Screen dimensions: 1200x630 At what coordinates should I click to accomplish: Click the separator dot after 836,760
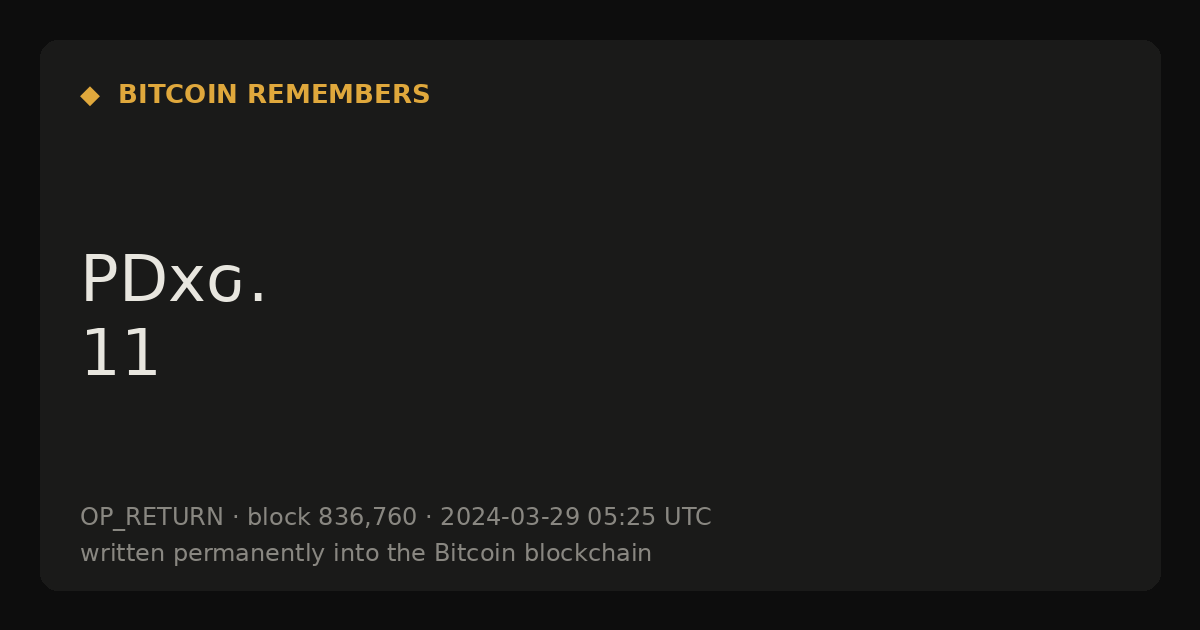[x=428, y=518]
